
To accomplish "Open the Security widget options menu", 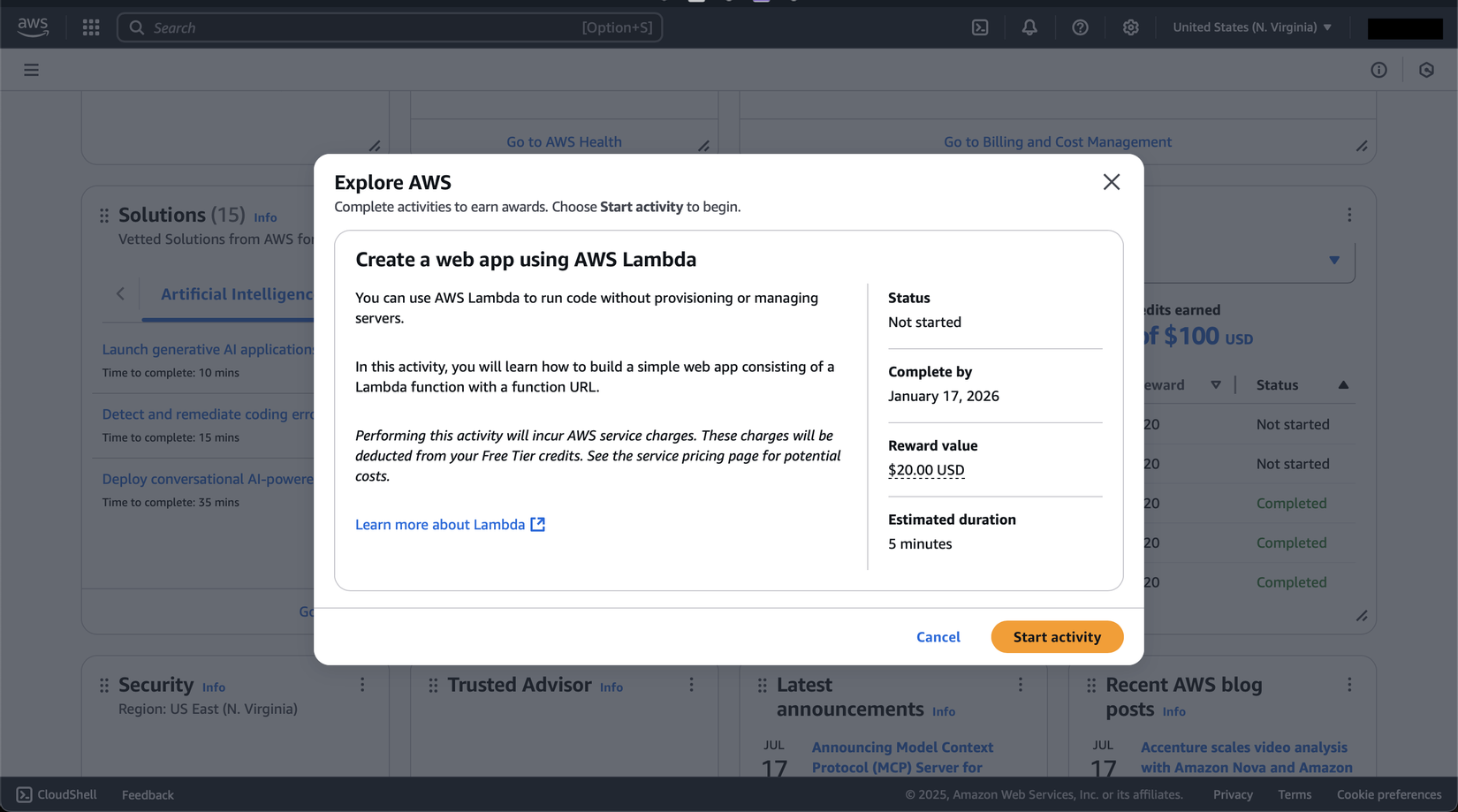I will 362,685.
